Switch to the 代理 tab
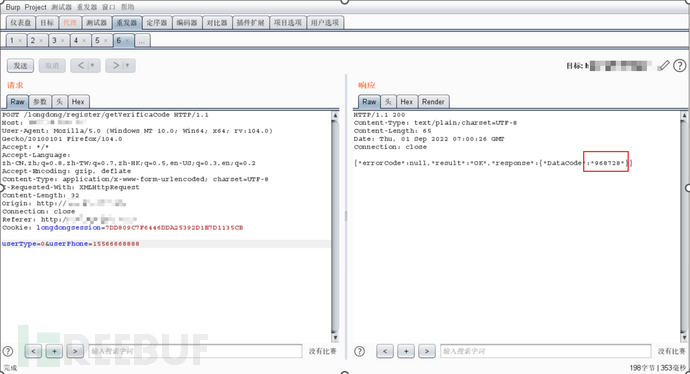The height and width of the screenshot is (374, 690). click(x=70, y=22)
